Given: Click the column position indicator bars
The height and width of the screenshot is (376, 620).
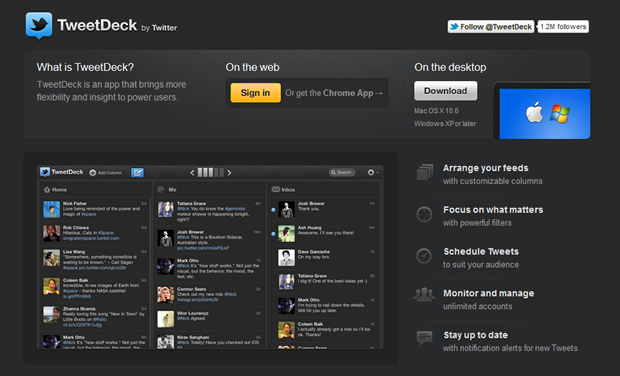Looking at the screenshot, I should 211,172.
